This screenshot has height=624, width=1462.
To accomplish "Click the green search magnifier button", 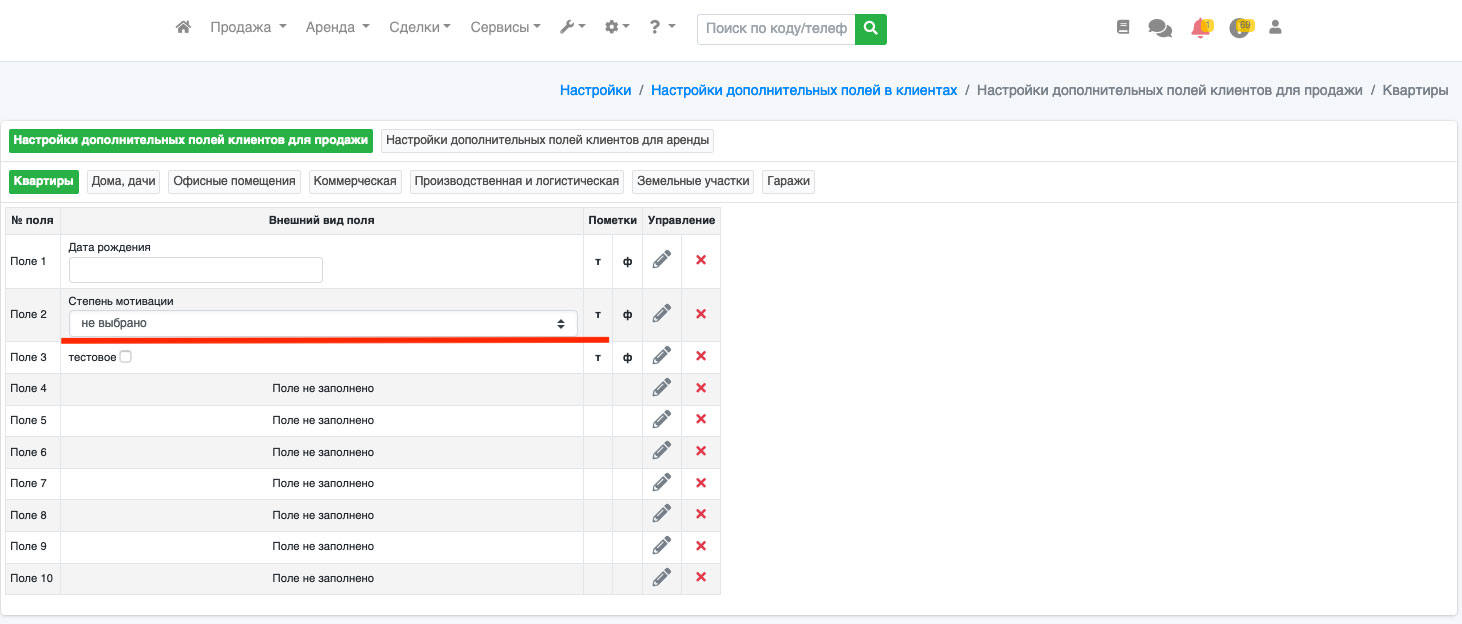I will (x=871, y=28).
